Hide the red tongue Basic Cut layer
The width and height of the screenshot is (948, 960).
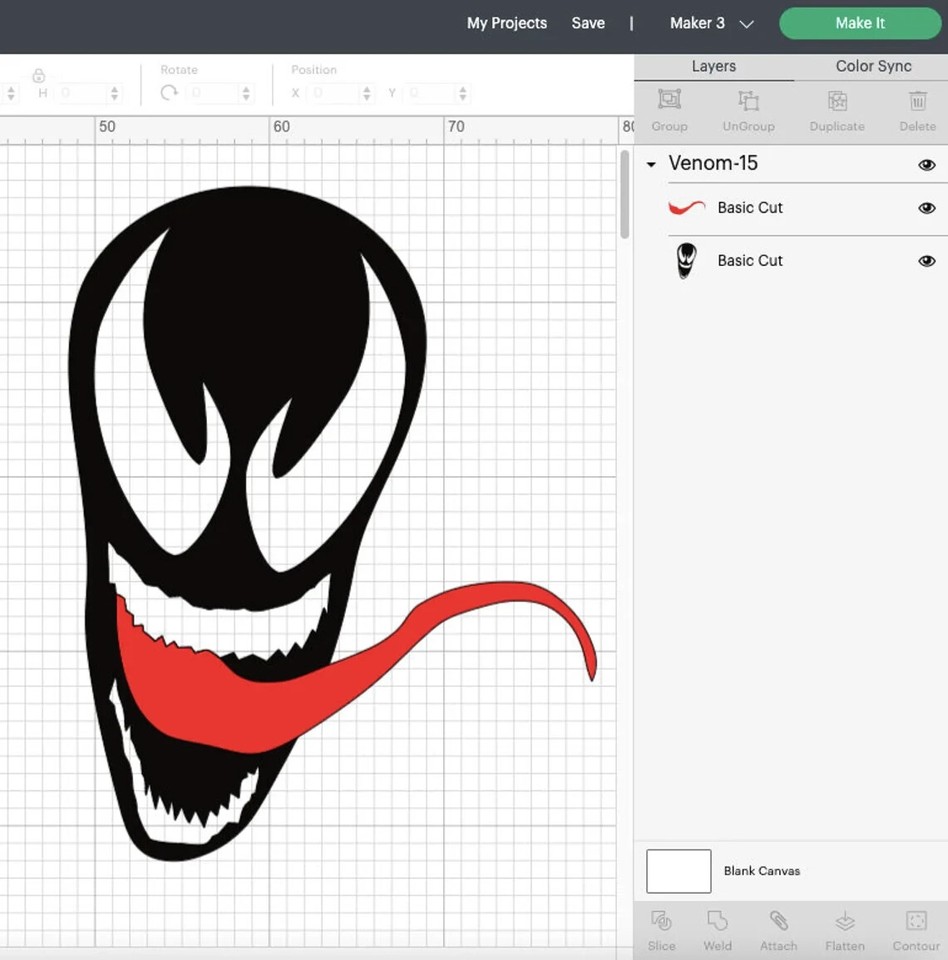927,208
